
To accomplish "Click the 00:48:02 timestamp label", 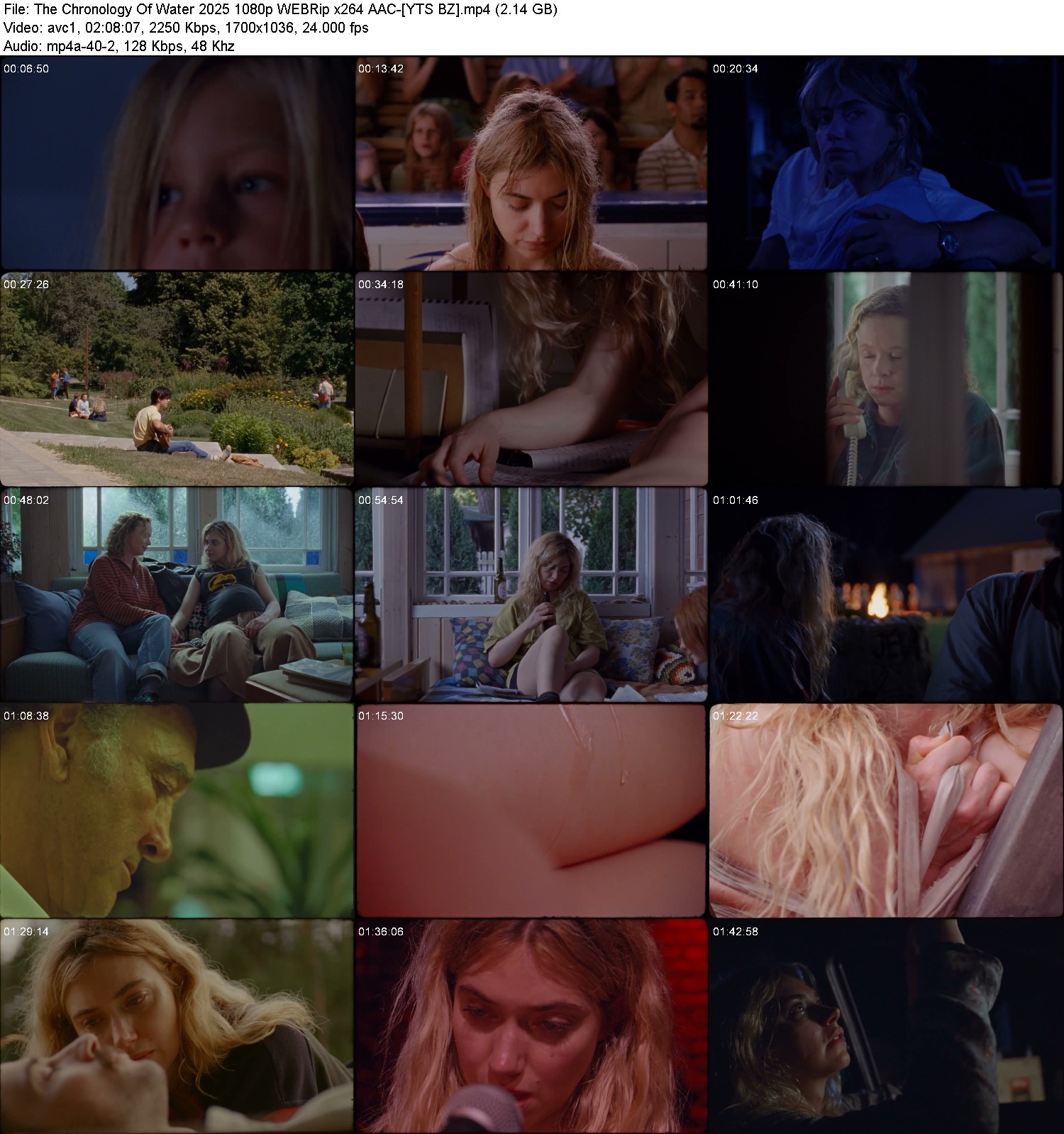I will (26, 500).
